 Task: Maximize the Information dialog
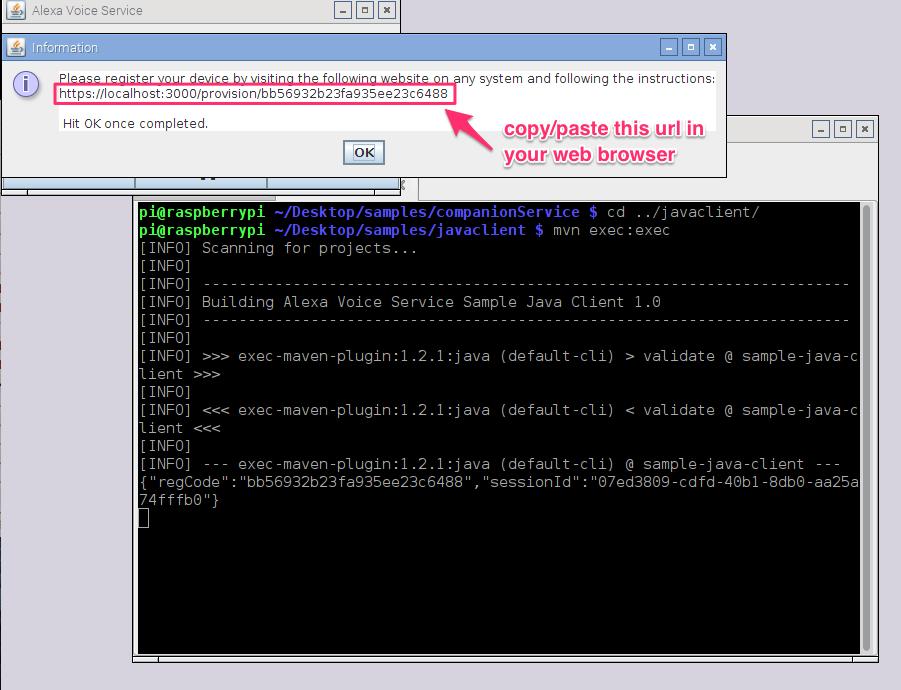pos(691,47)
